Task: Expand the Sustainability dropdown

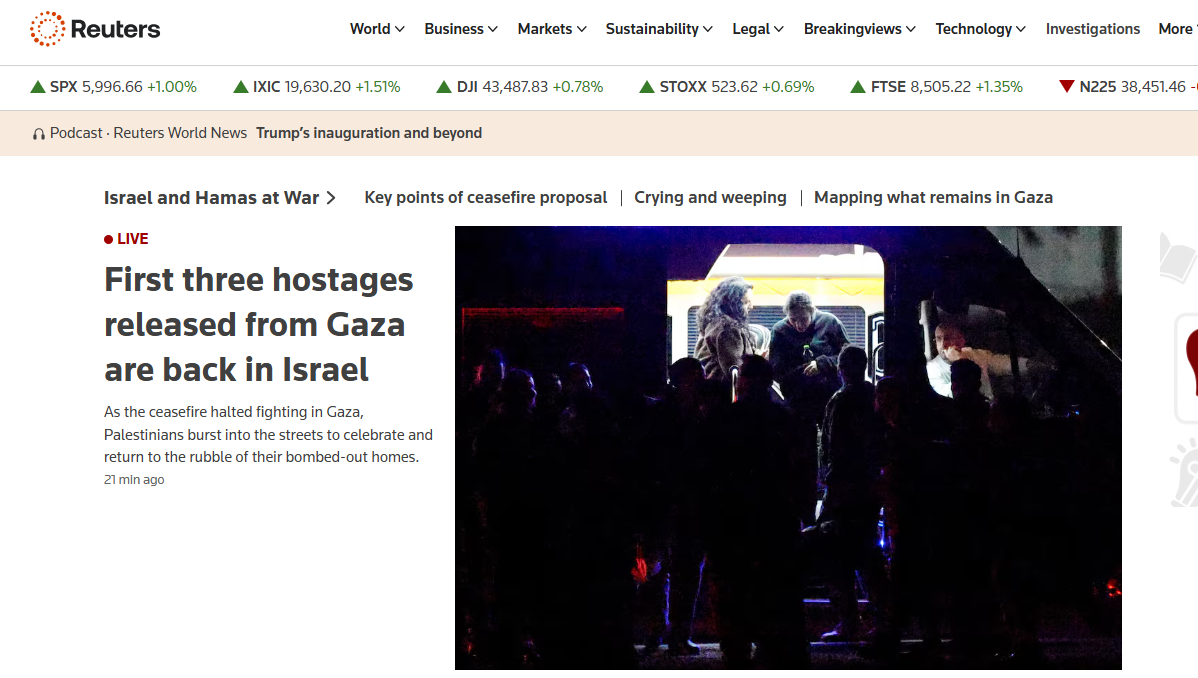Action: (659, 29)
